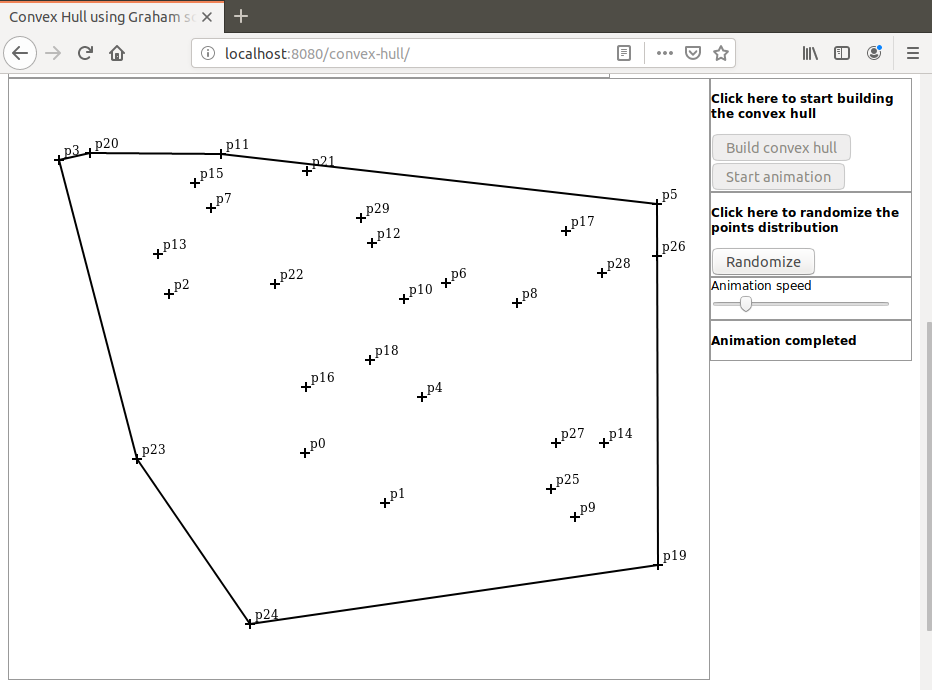Go back to the previous page
The width and height of the screenshot is (932, 690).
20,53
